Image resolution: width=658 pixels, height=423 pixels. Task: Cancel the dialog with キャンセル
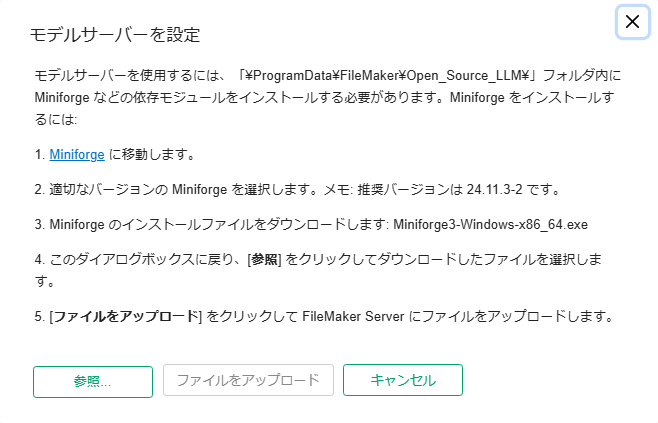[403, 381]
